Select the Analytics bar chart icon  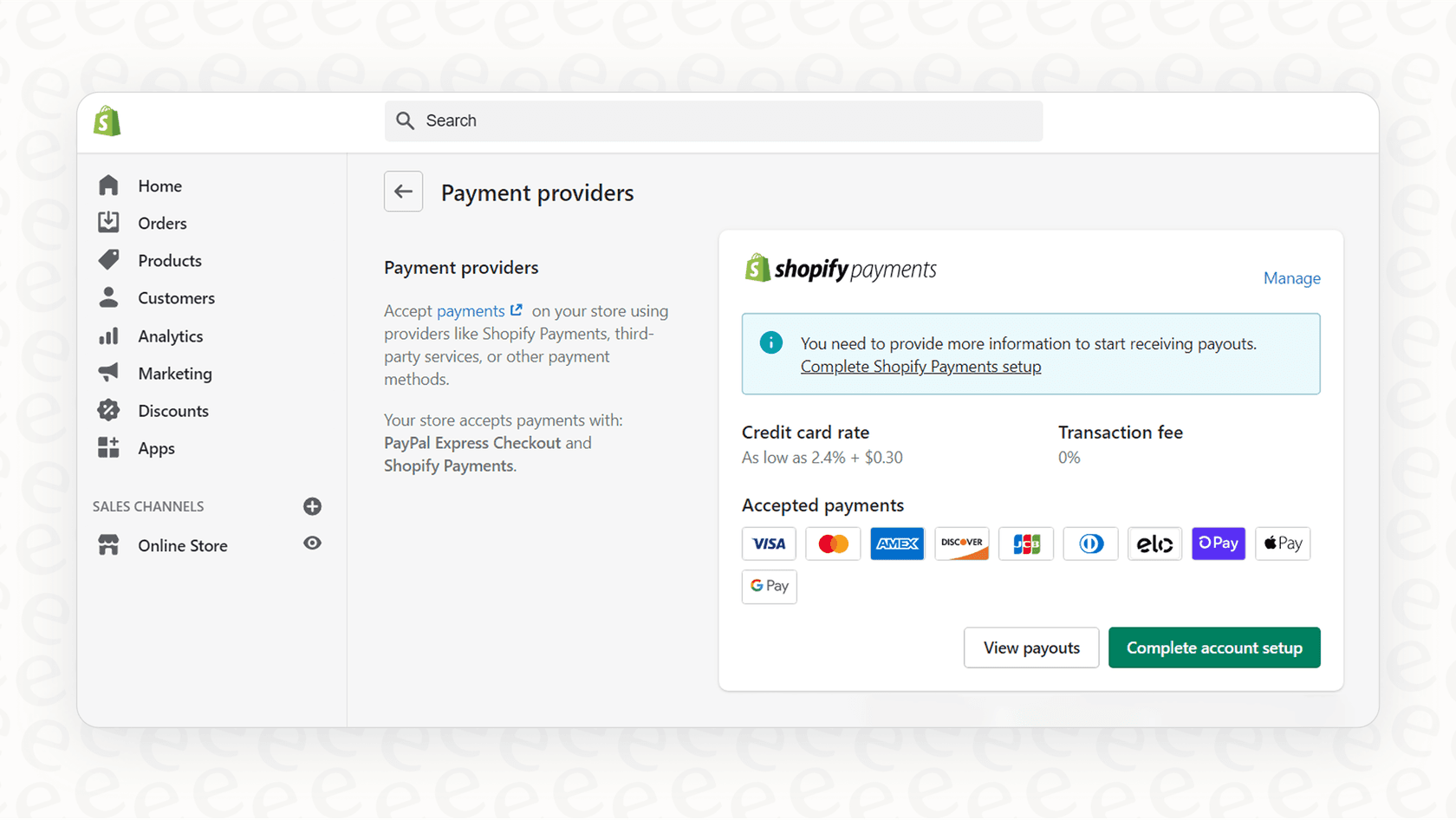pos(108,335)
